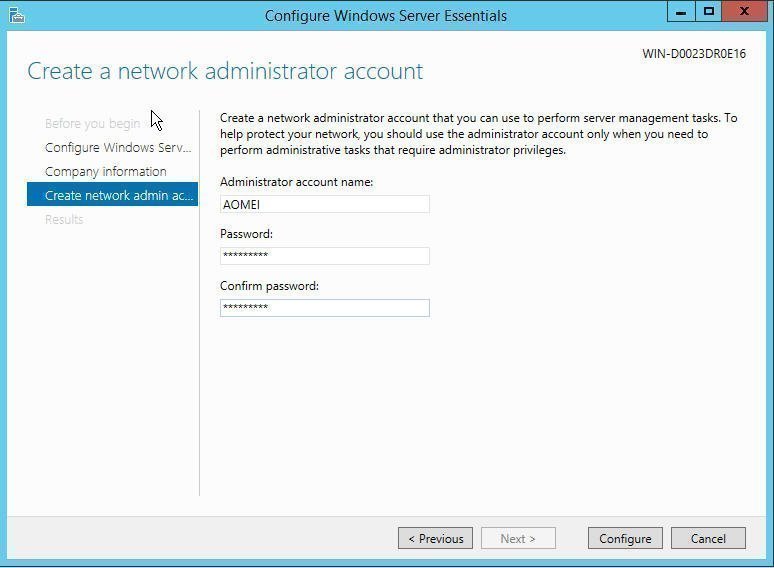Start setup with the Configure button
Image resolution: width=774 pixels, height=568 pixels.
click(625, 539)
